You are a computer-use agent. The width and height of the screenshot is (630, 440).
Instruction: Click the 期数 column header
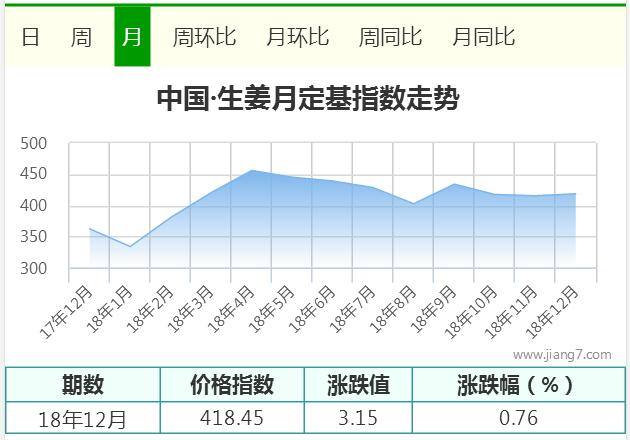[x=83, y=385]
